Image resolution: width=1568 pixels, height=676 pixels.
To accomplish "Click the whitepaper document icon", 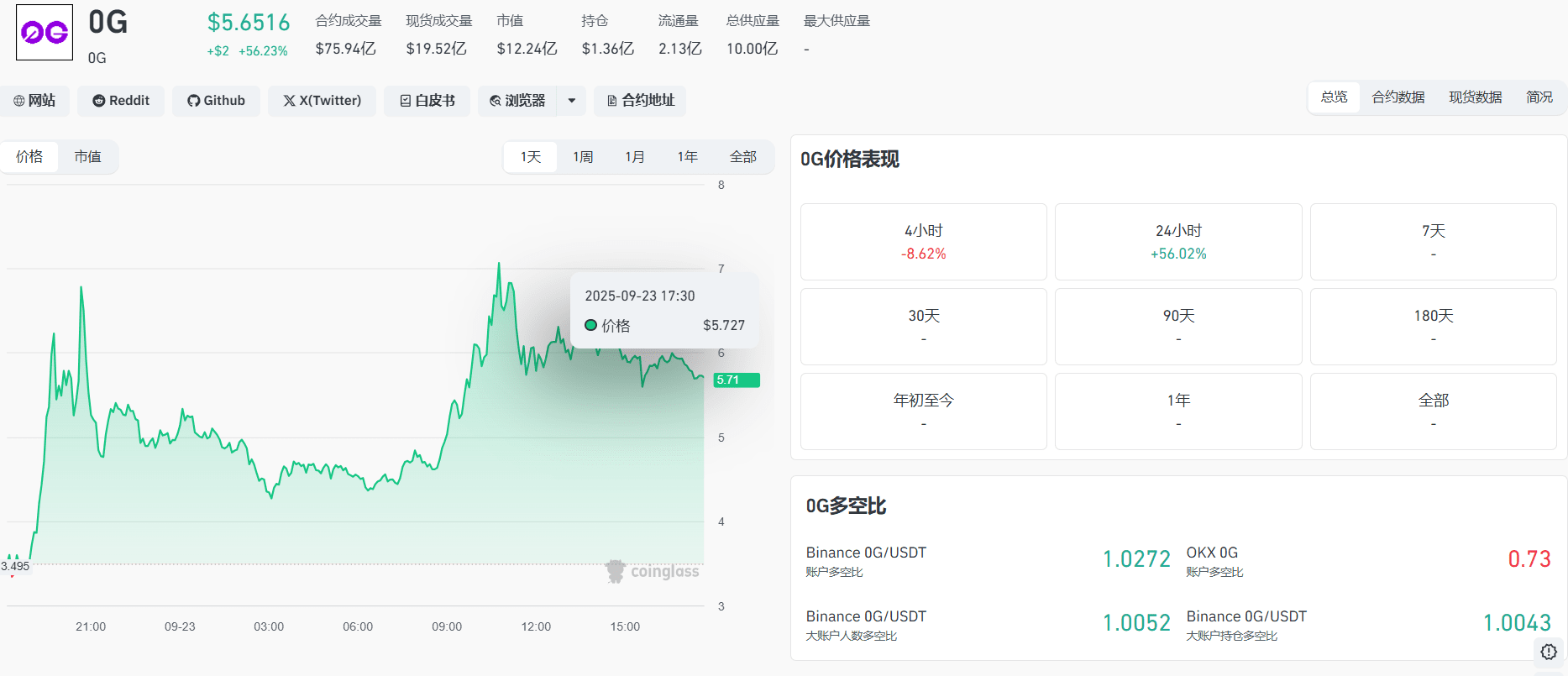I will (x=406, y=101).
